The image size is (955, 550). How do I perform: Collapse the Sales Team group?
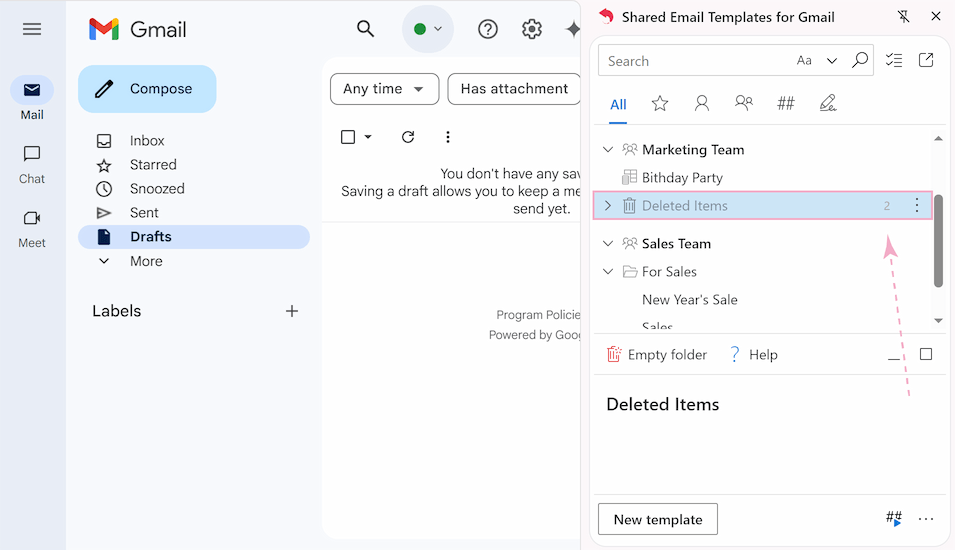607,244
